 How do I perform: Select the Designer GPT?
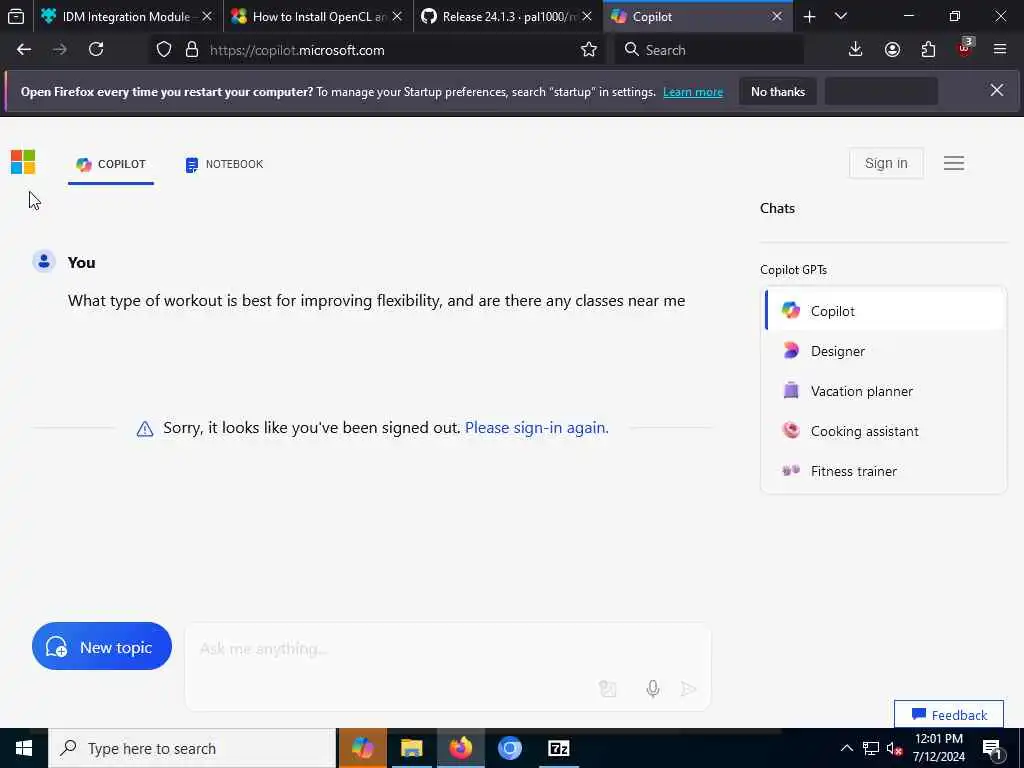click(886, 351)
